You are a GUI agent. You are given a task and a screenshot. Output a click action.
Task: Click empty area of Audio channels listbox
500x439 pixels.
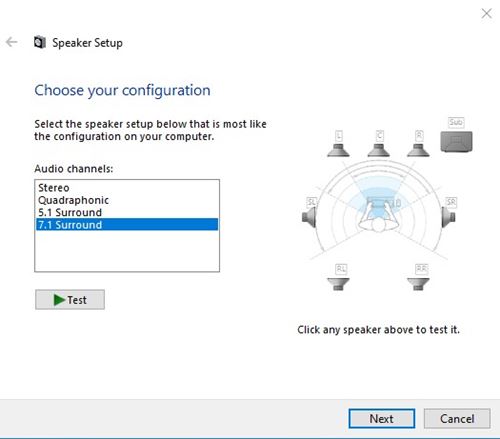tap(127, 251)
